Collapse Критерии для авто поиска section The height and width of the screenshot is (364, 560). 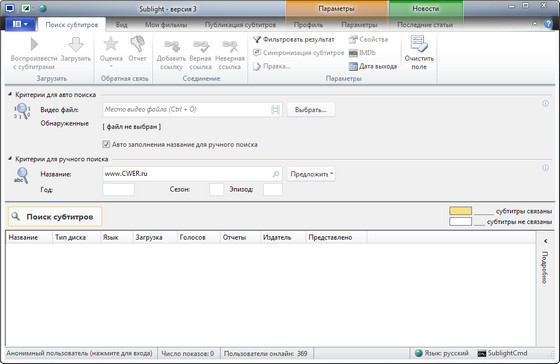[10, 94]
